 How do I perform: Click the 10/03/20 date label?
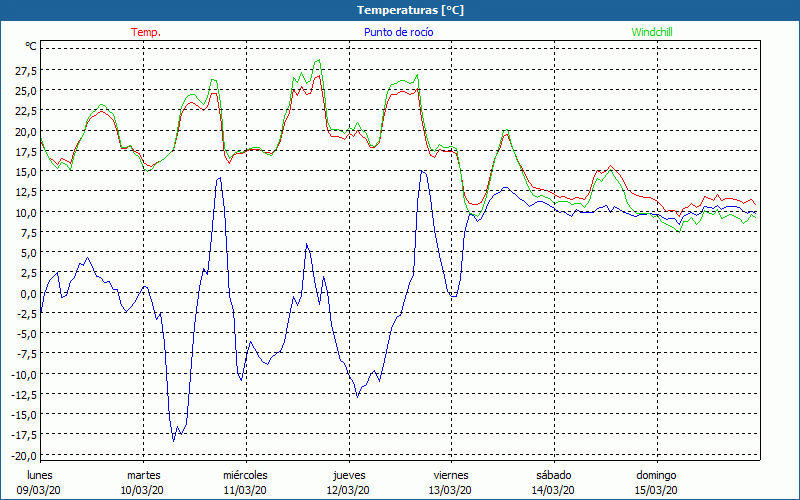(x=142, y=490)
